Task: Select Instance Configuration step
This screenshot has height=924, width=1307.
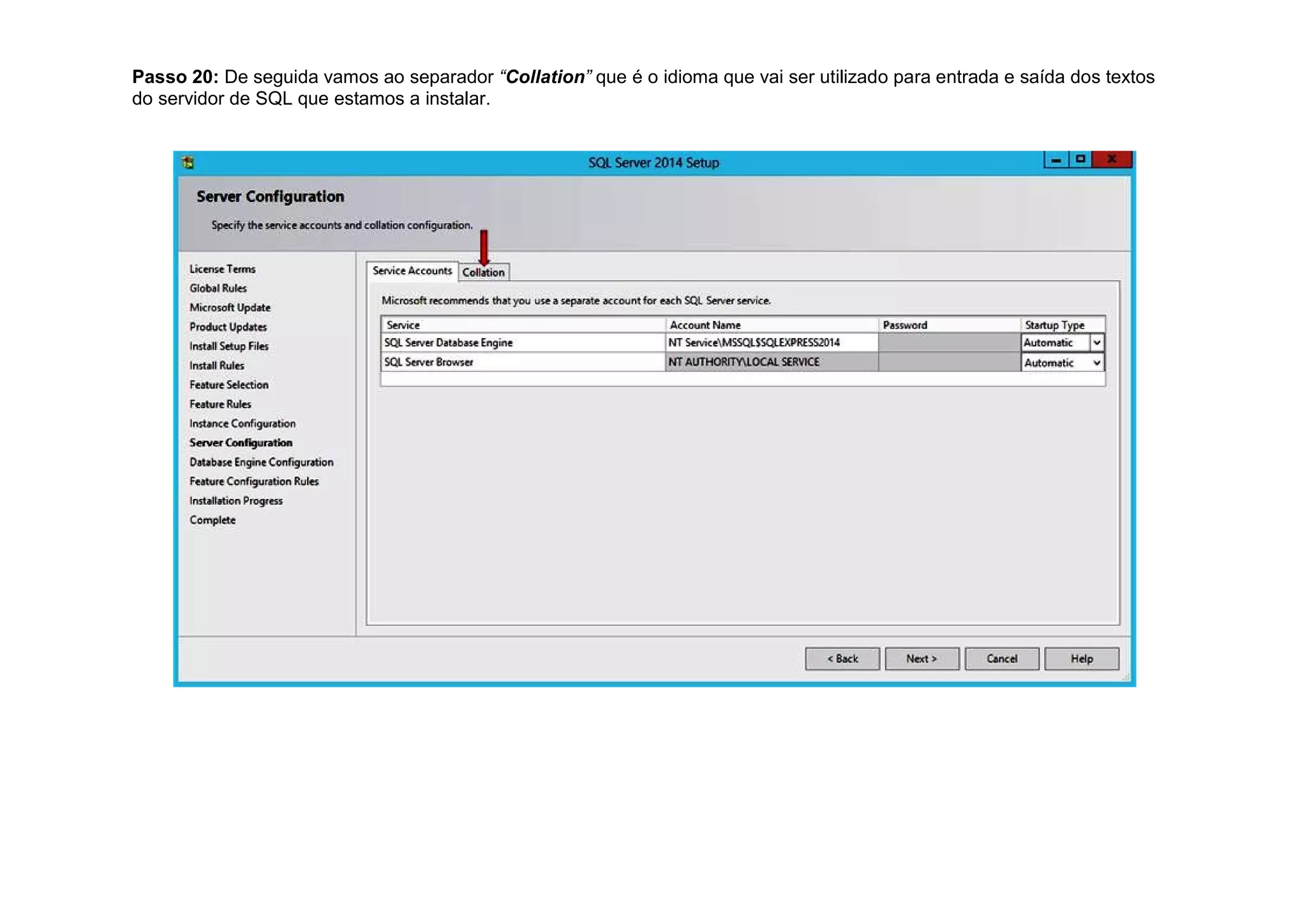Action: (242, 424)
